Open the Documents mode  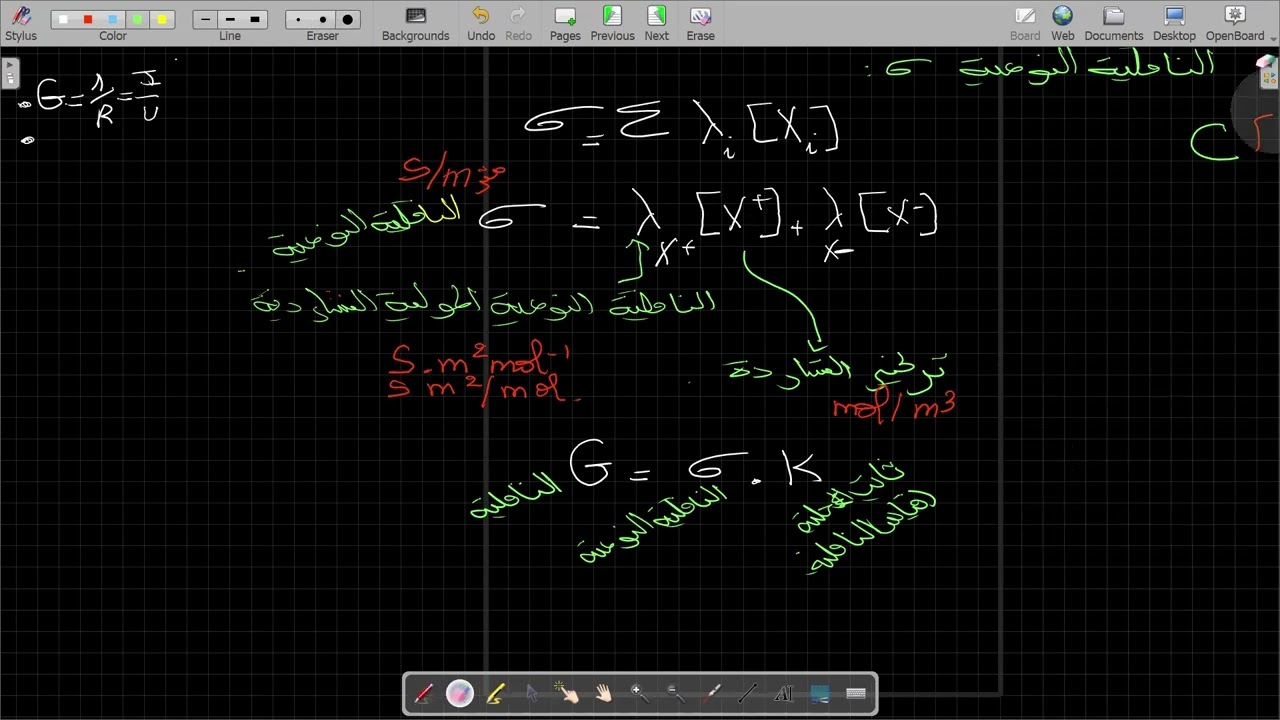(x=1113, y=23)
